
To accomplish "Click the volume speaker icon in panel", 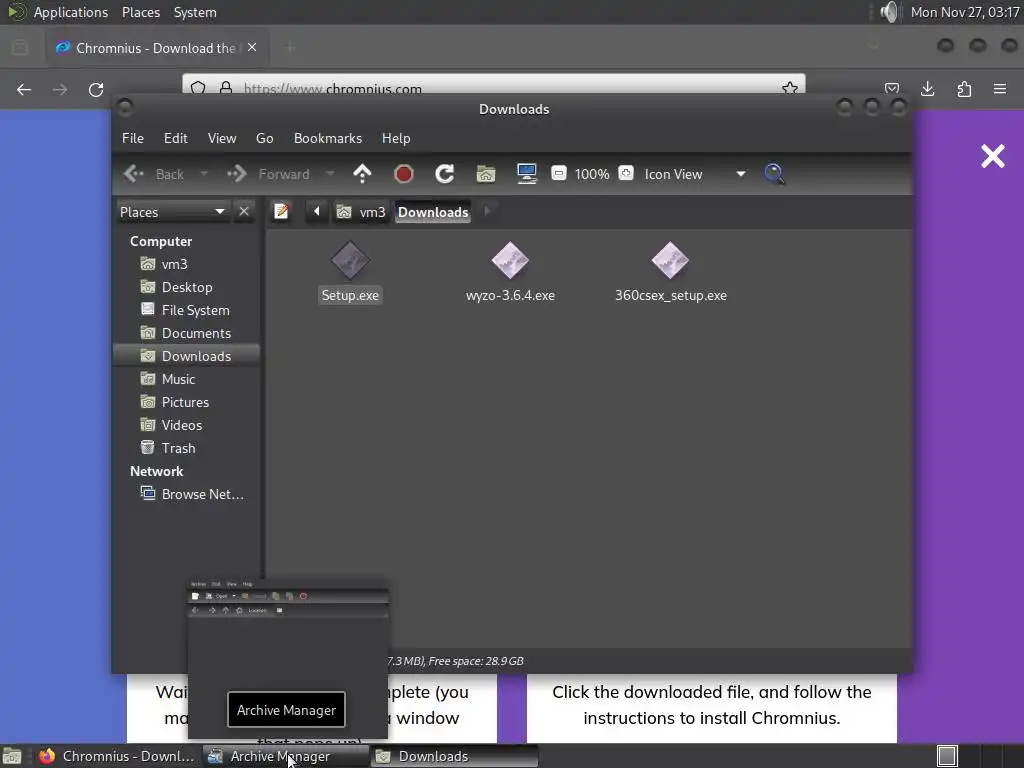I will tap(889, 12).
